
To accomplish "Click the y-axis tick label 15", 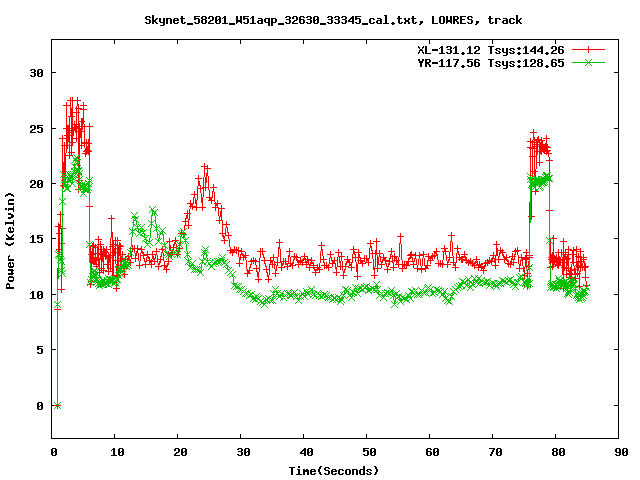I will (x=36, y=239).
